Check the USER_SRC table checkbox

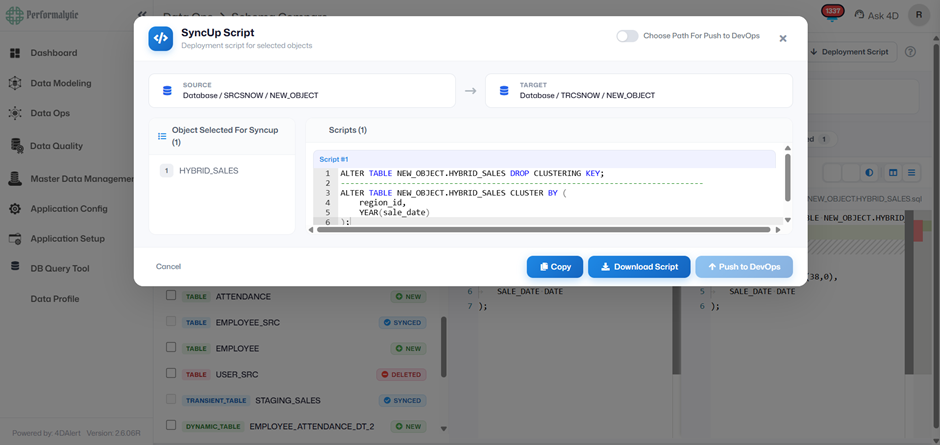[171, 374]
